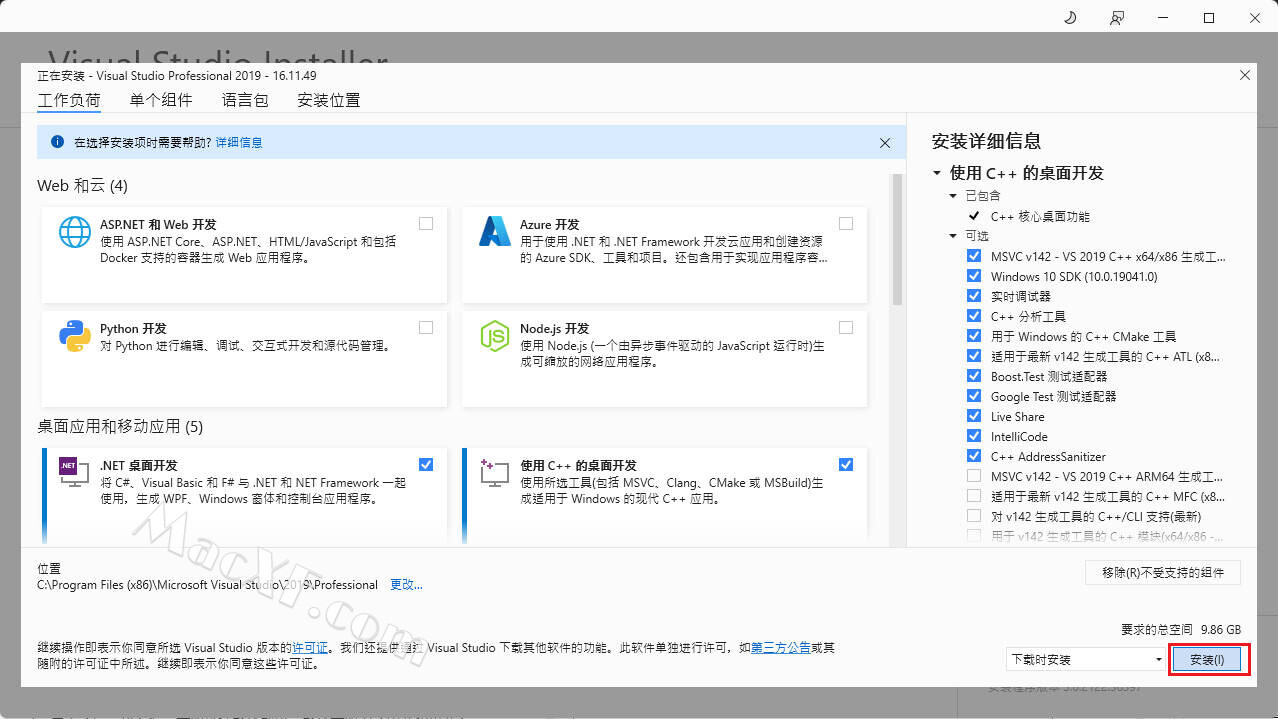
Task: Collapse the 可选 subsection
Action: coord(954,236)
